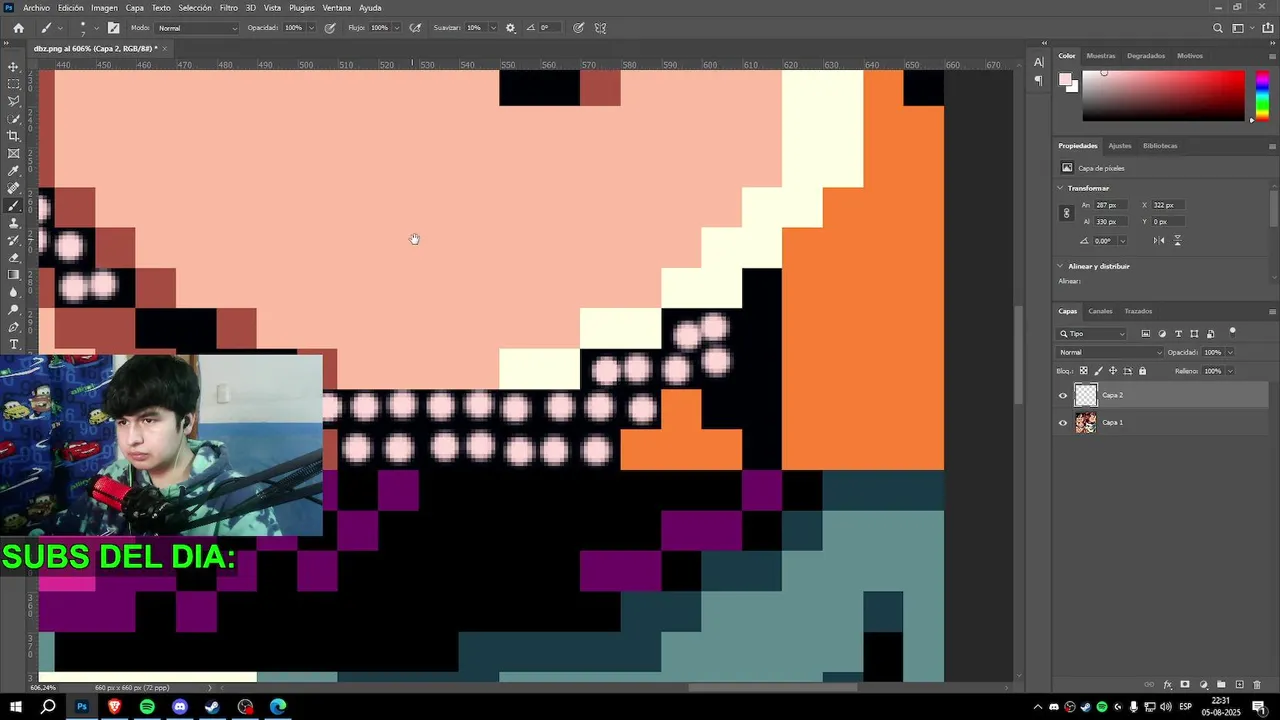Select the Lasso tool
The width and height of the screenshot is (1280, 720).
tap(13, 101)
